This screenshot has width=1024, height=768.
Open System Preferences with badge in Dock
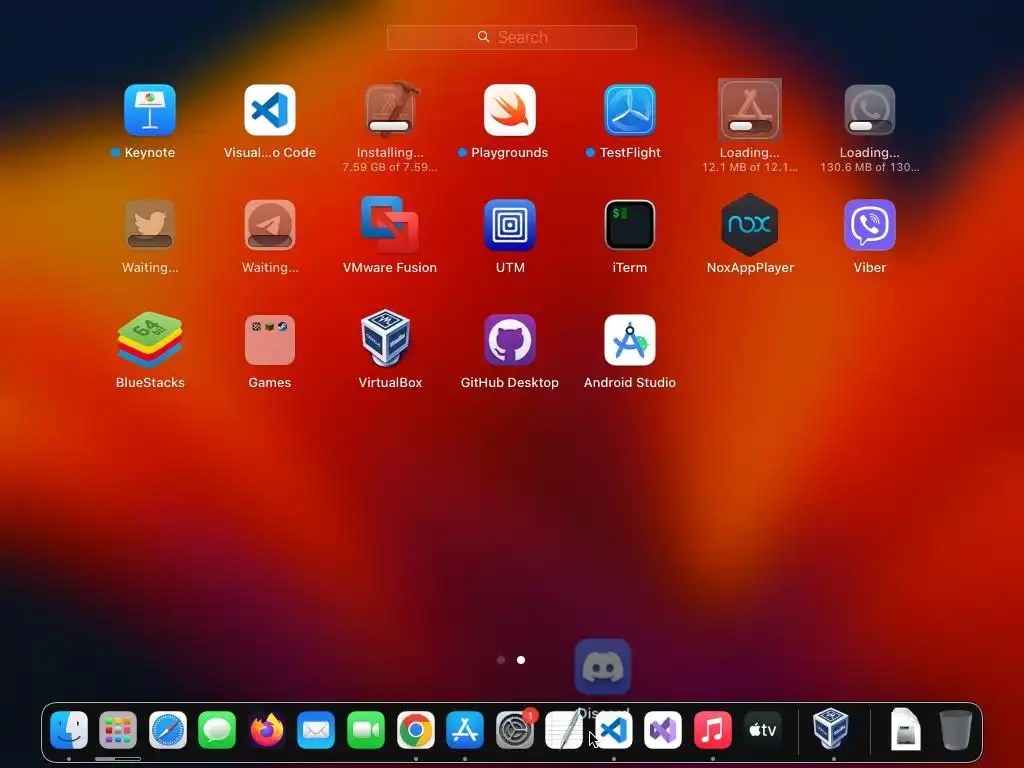(515, 729)
